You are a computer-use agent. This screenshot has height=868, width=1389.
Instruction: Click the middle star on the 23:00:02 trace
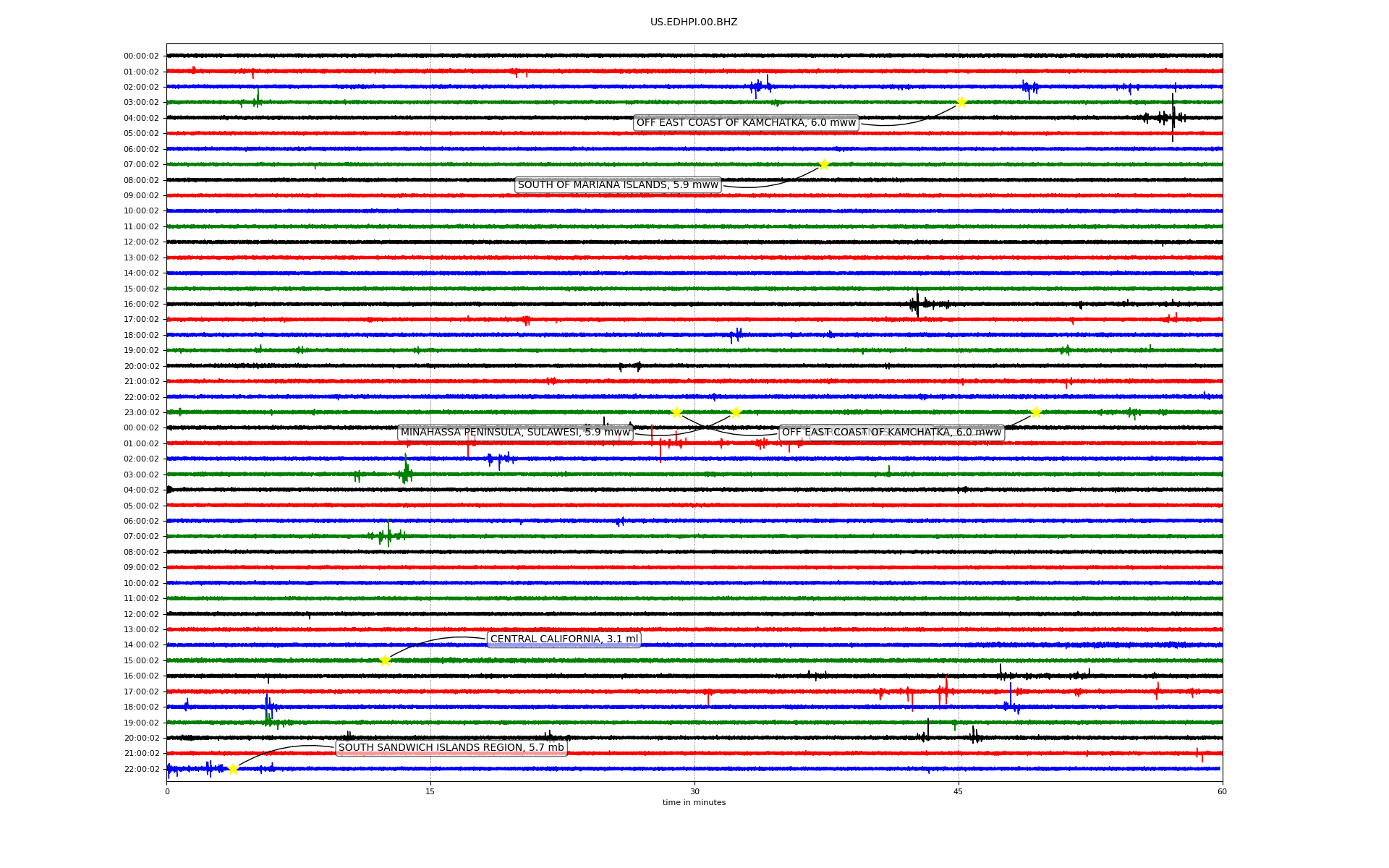pyautogui.click(x=736, y=412)
